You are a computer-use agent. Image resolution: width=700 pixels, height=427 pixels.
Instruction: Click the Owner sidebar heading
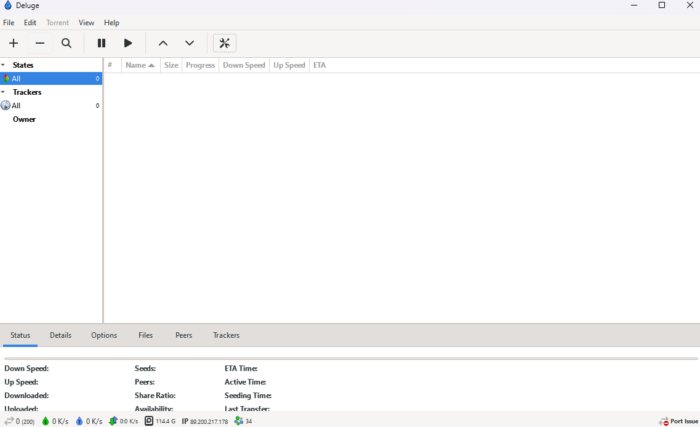(x=24, y=119)
